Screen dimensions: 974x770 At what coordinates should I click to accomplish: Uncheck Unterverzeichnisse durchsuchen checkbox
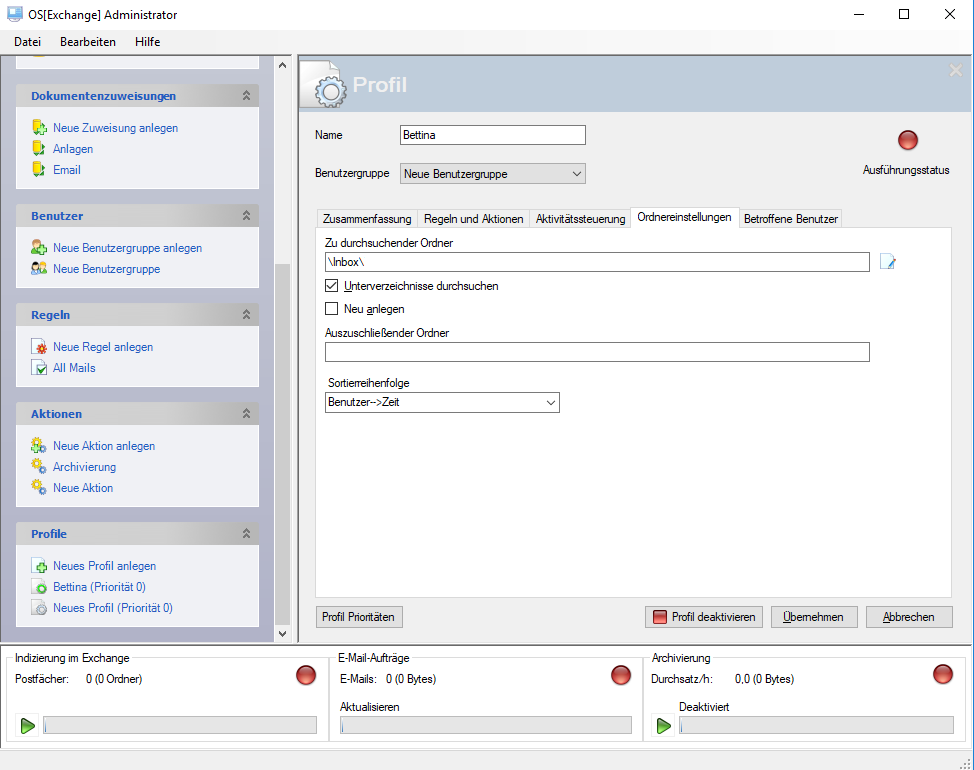tap(332, 286)
